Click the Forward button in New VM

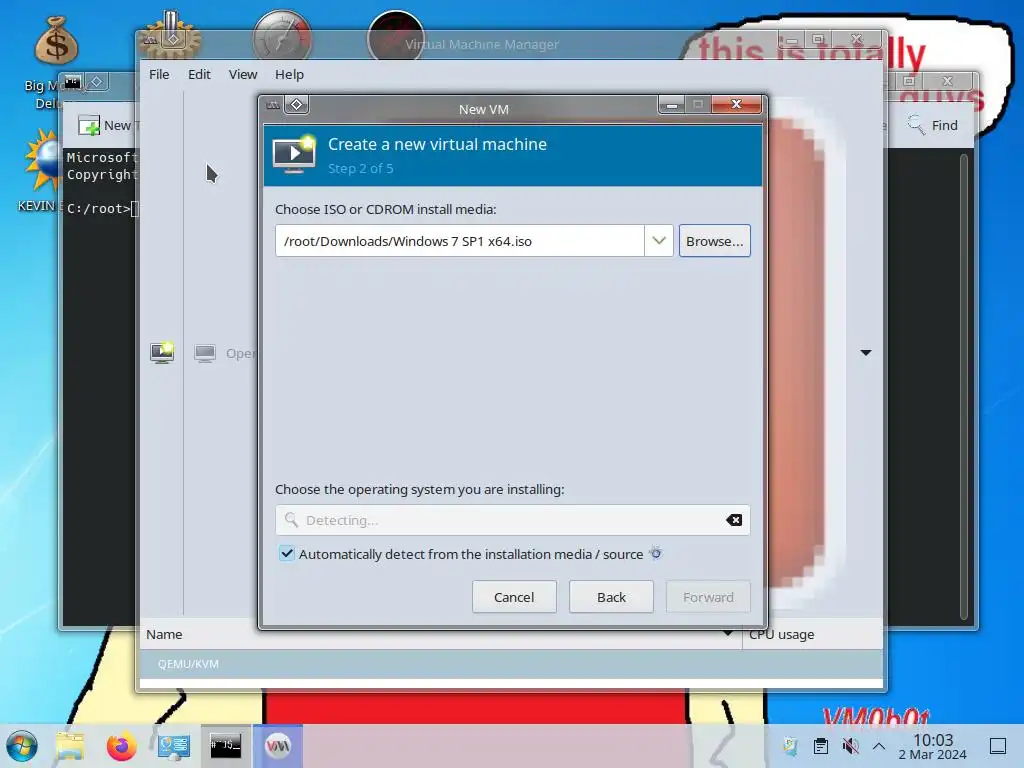coord(708,597)
